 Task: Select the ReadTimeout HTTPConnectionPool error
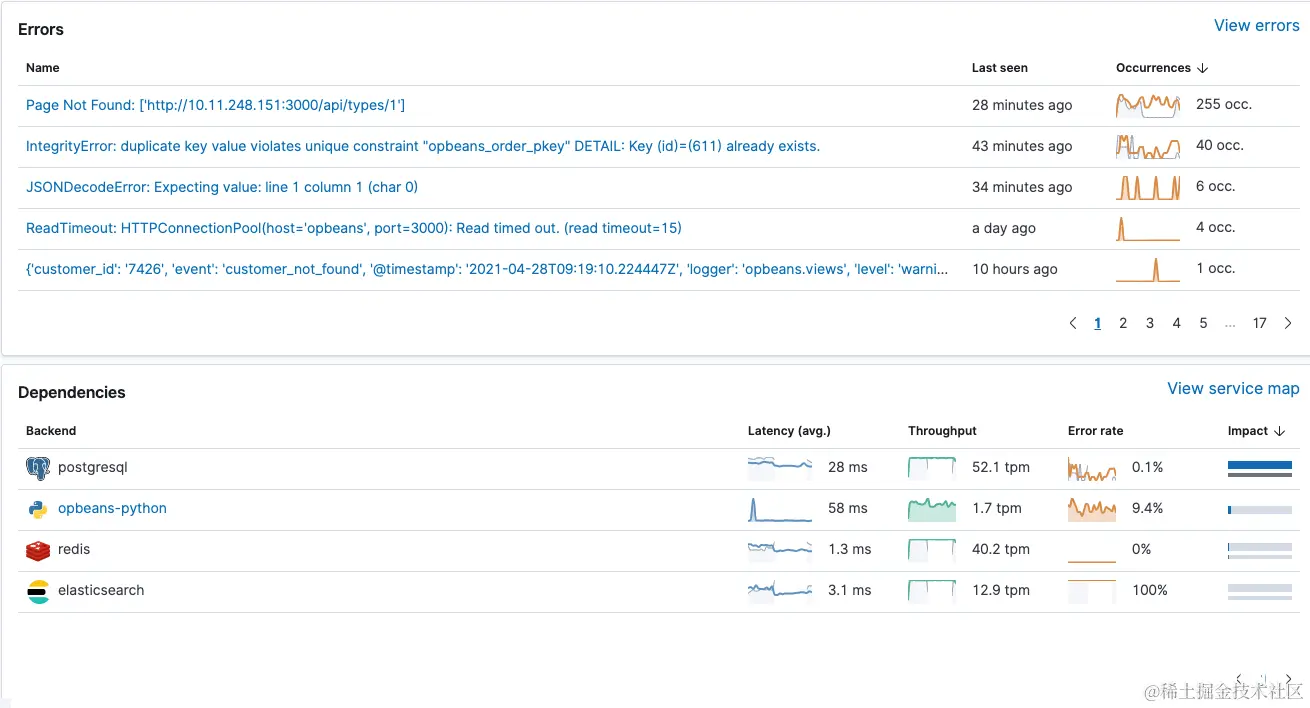point(353,228)
